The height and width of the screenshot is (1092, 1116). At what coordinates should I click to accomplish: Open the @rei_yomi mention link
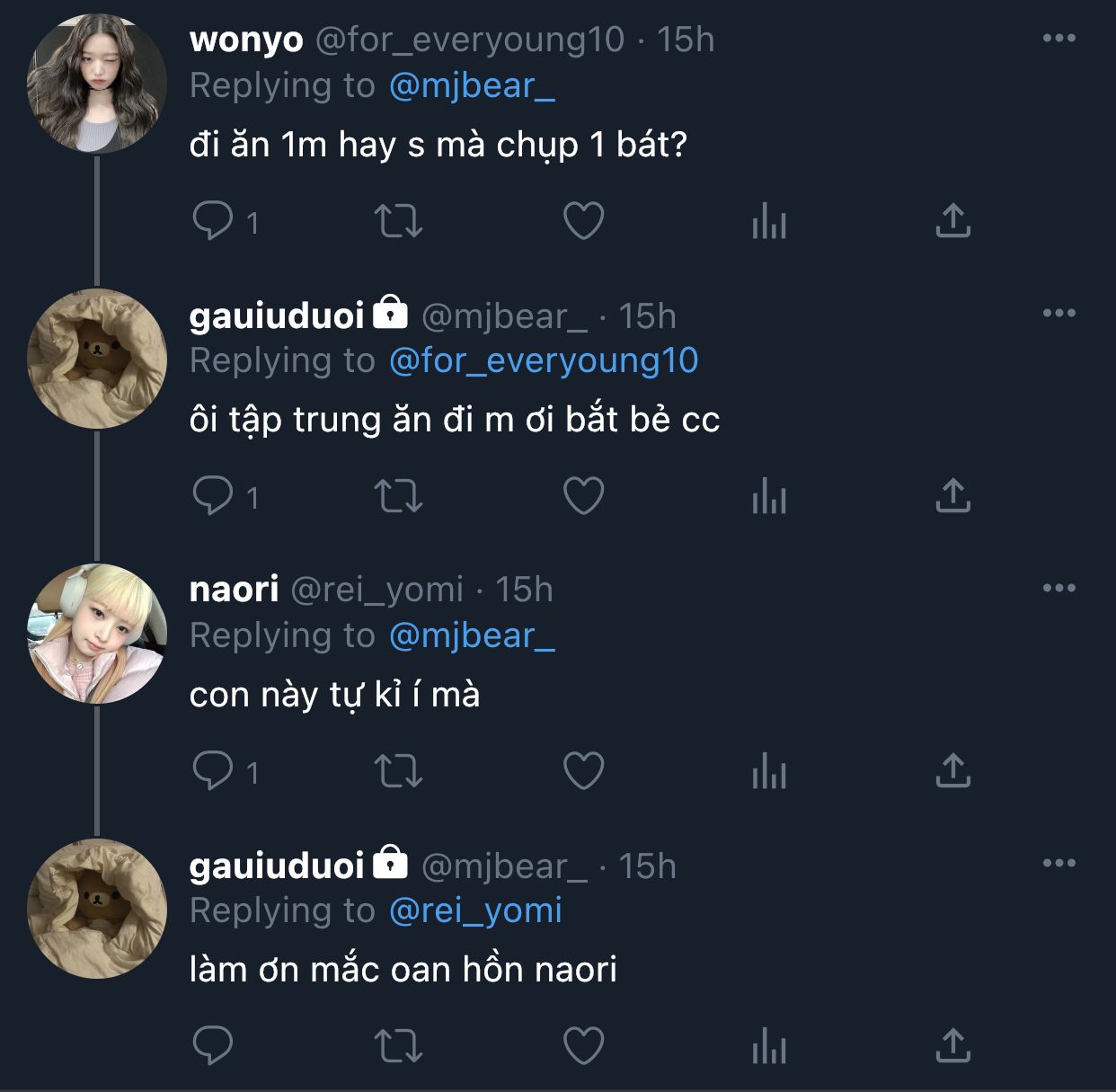click(475, 910)
